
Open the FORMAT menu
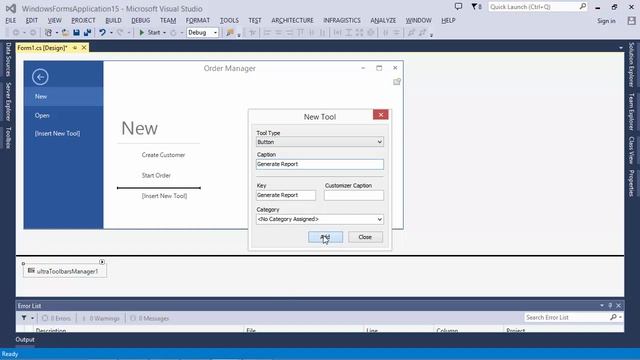point(198,20)
